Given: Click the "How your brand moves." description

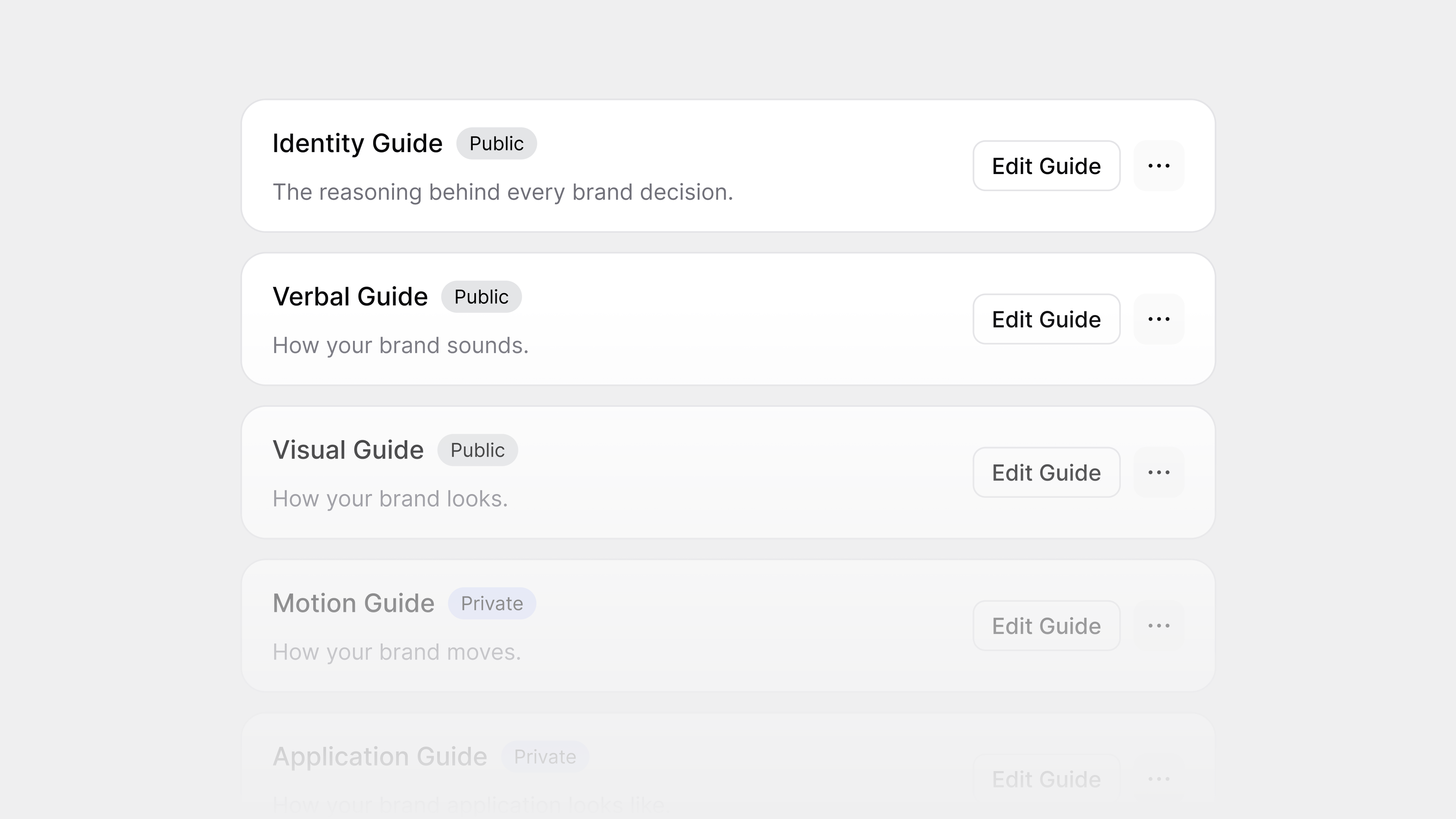Looking at the screenshot, I should 396,652.
